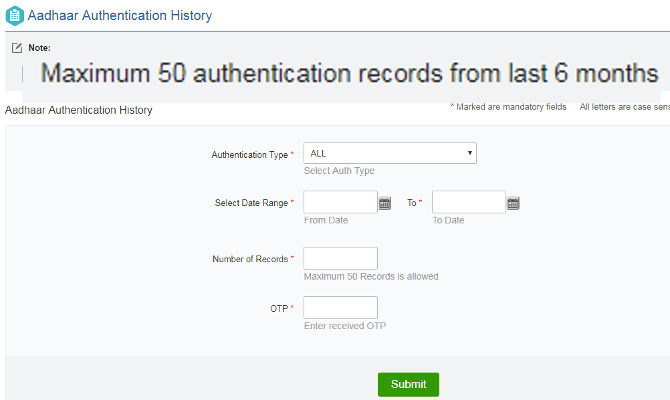The image size is (670, 400).
Task: Focus the OTP input box
Action: point(340,308)
